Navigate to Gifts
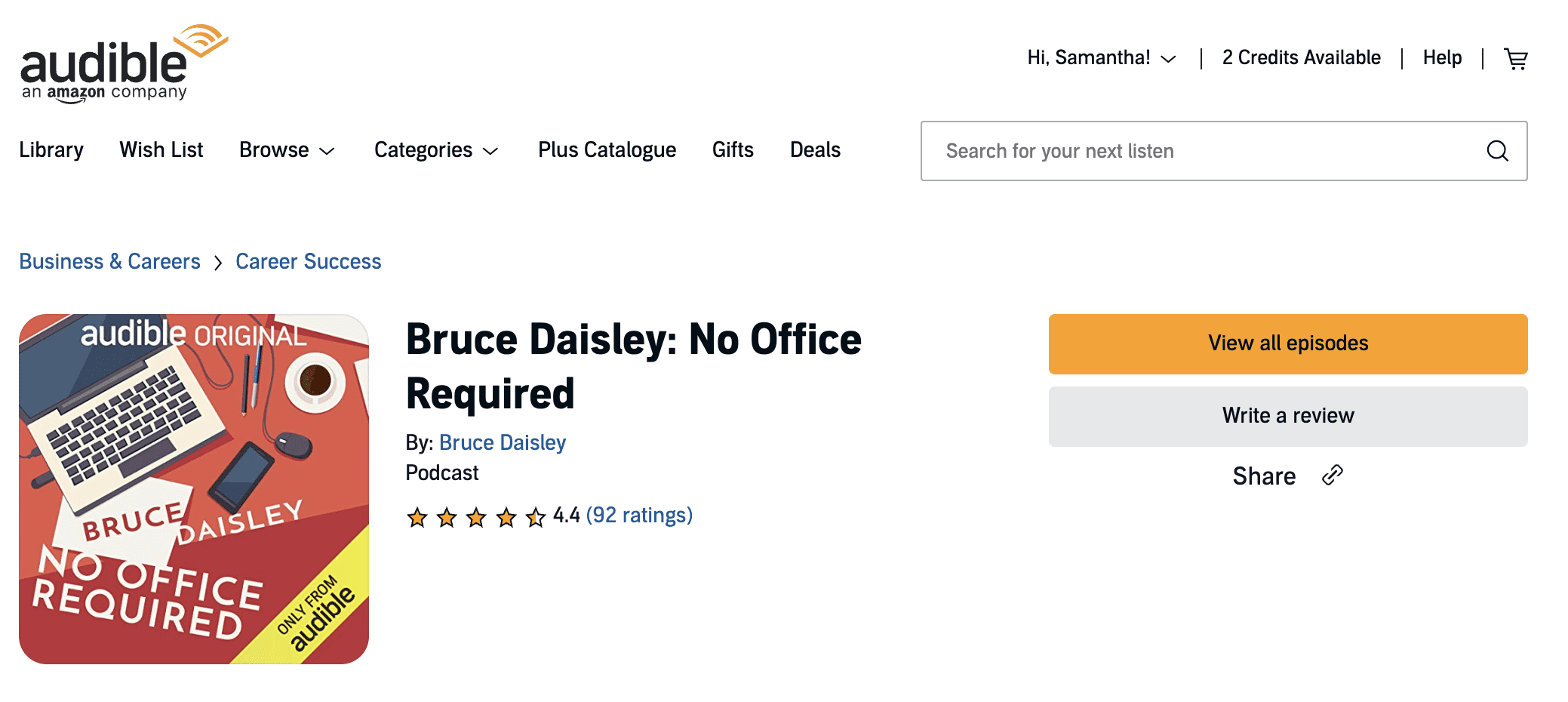This screenshot has height=702, width=1568. pos(733,150)
